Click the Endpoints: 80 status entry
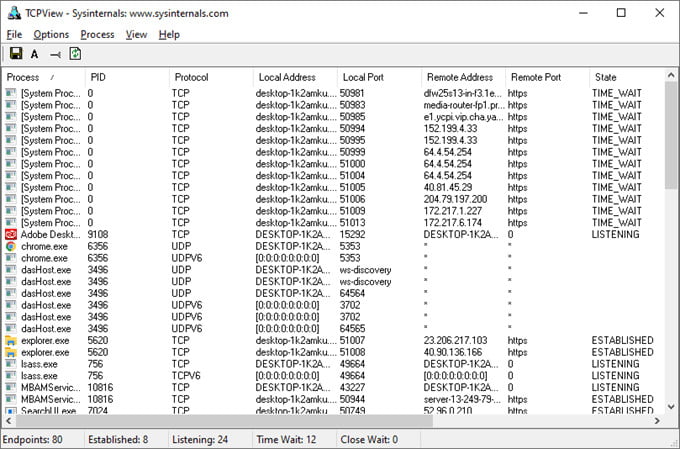Viewport: 680px width, 449px height. (x=33, y=439)
